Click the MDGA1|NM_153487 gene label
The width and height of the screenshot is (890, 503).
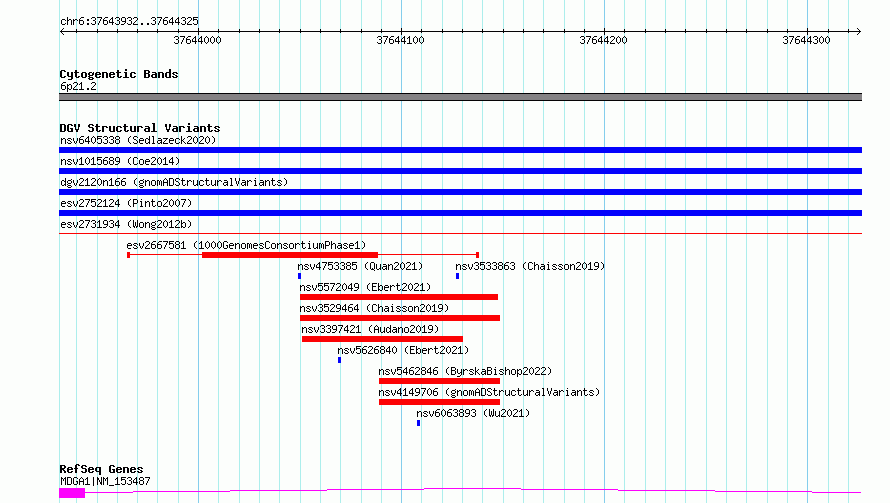click(105, 481)
